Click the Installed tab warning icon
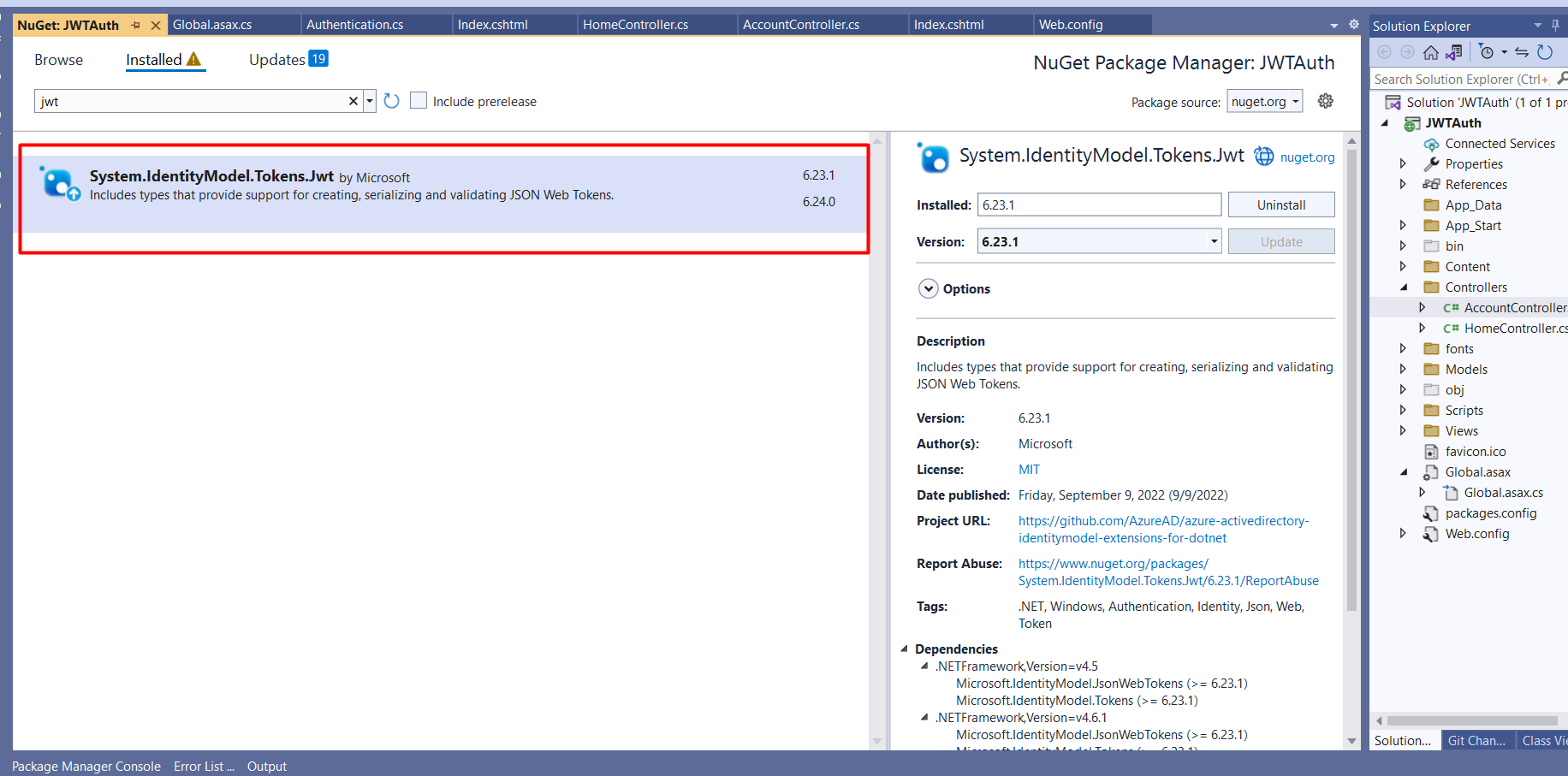Image resolution: width=1568 pixels, height=776 pixels. click(x=194, y=59)
